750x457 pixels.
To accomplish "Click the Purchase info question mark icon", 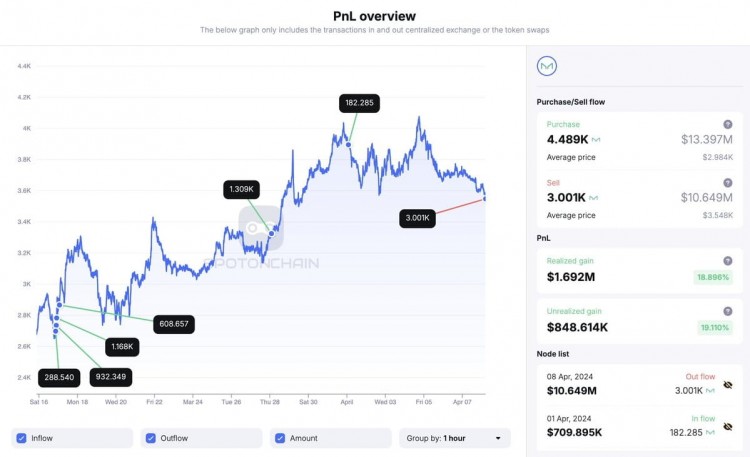I will [x=727, y=124].
